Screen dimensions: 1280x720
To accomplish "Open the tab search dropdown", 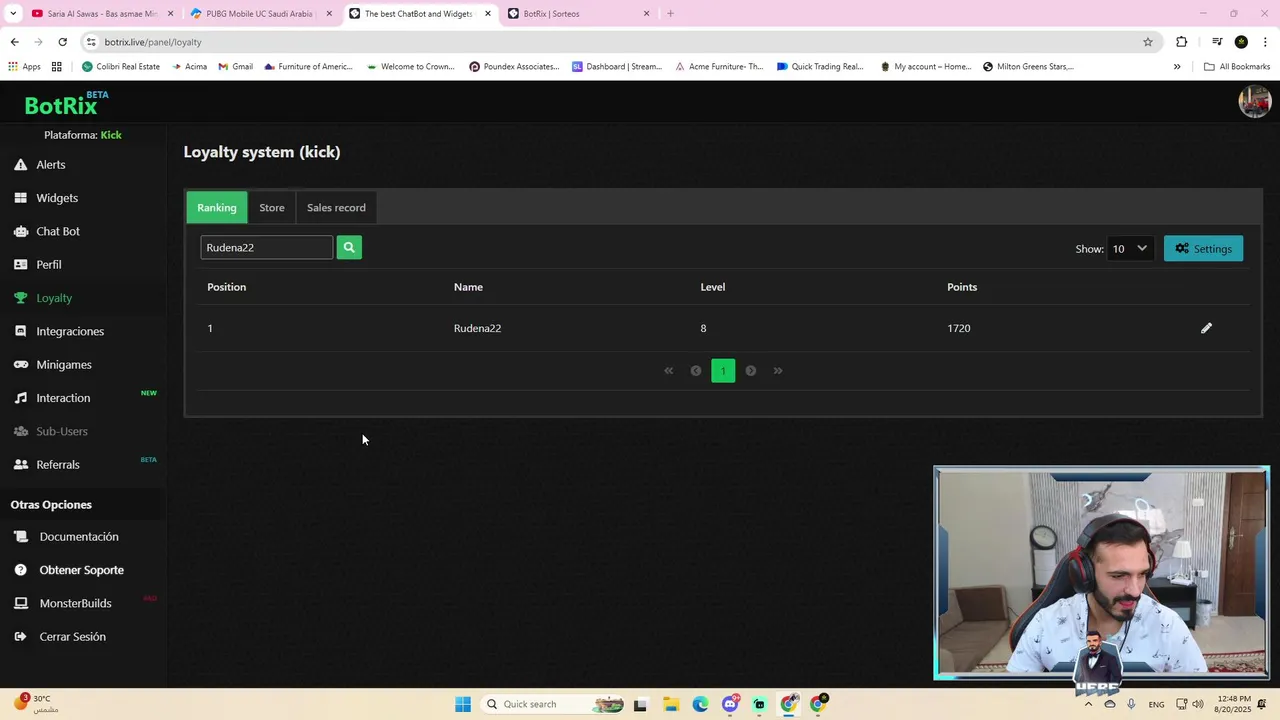I will click(x=12, y=14).
